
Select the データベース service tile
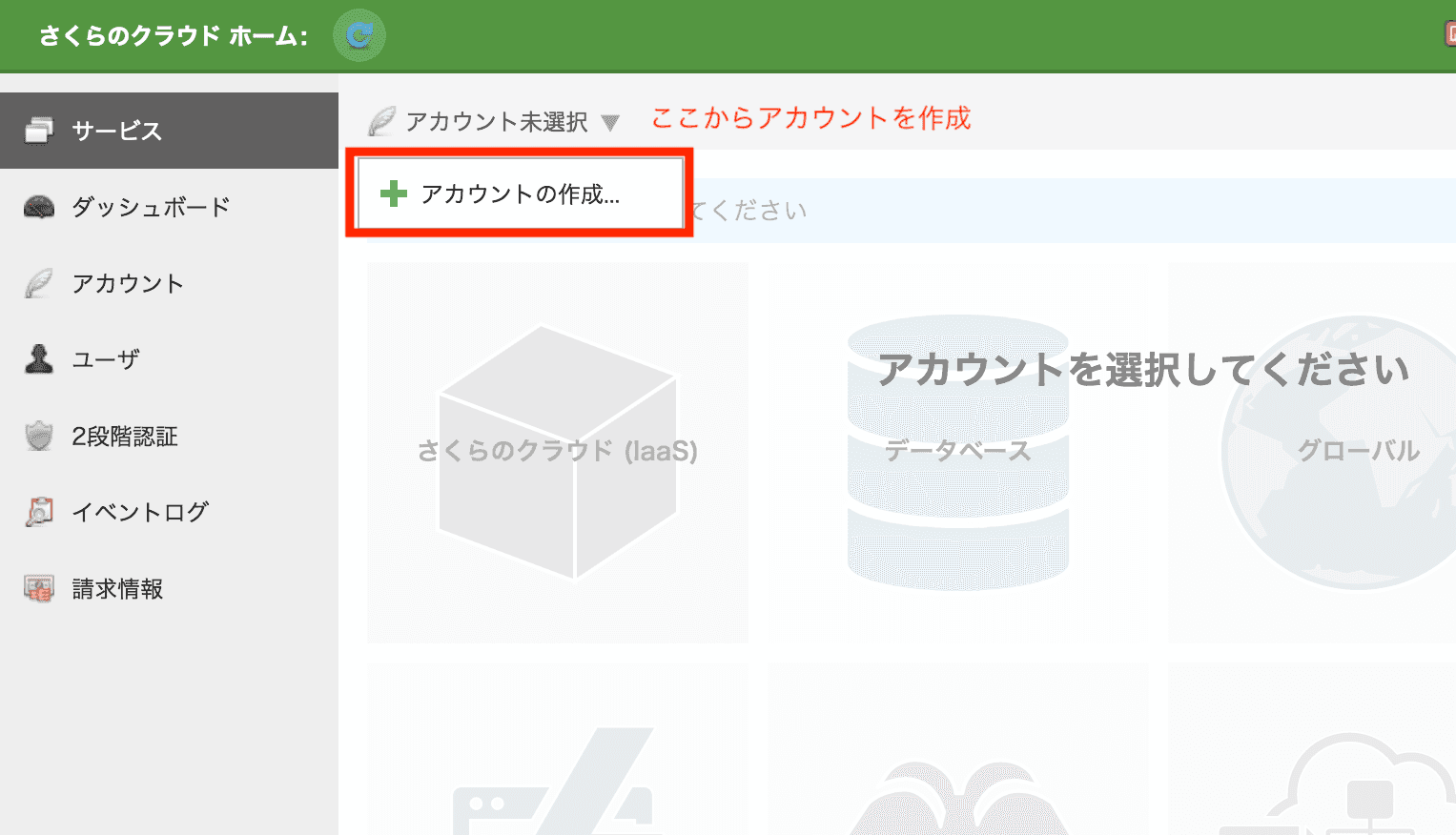pyautogui.click(x=958, y=452)
